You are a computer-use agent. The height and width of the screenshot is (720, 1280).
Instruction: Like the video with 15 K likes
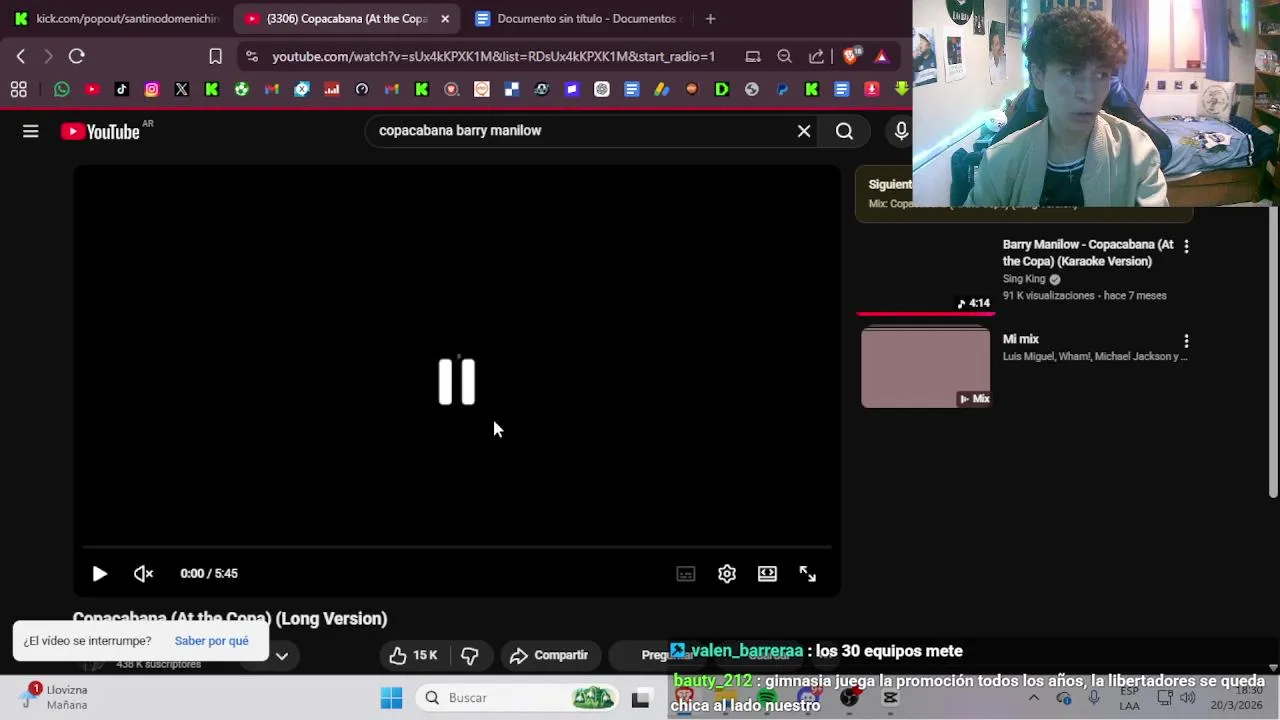pos(414,655)
